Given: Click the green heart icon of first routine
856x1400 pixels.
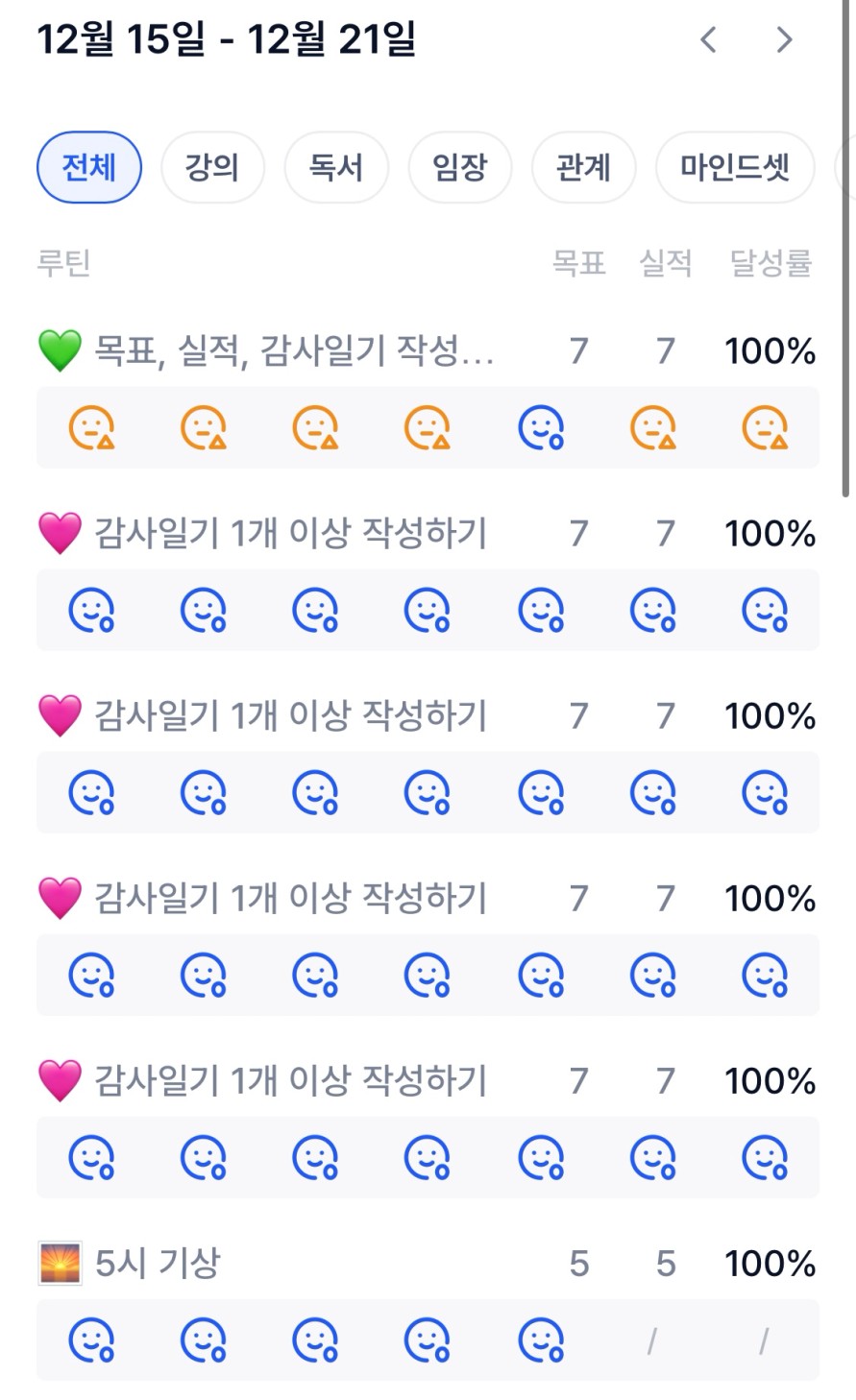Looking at the screenshot, I should click(60, 350).
